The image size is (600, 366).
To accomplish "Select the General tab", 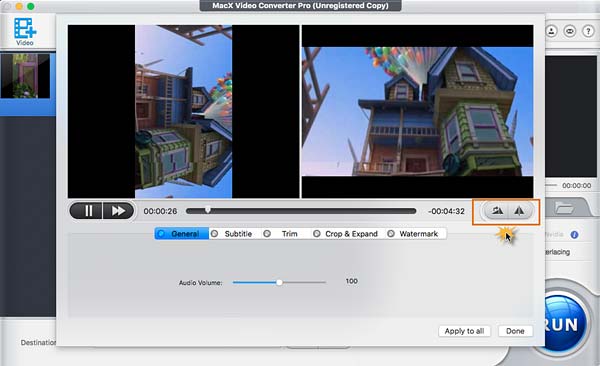I will pyautogui.click(x=182, y=234).
